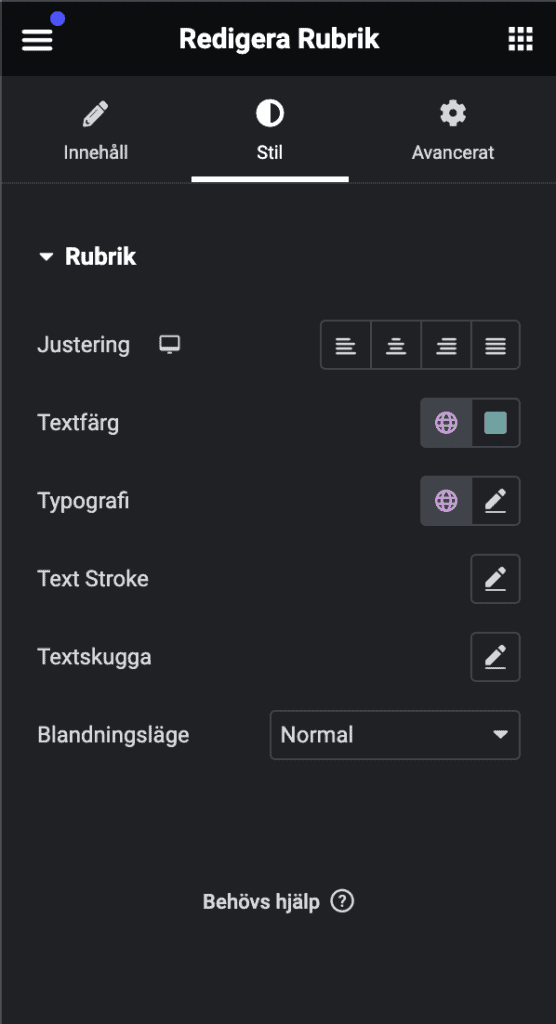Open the hamburger menu icon

pos(37,39)
